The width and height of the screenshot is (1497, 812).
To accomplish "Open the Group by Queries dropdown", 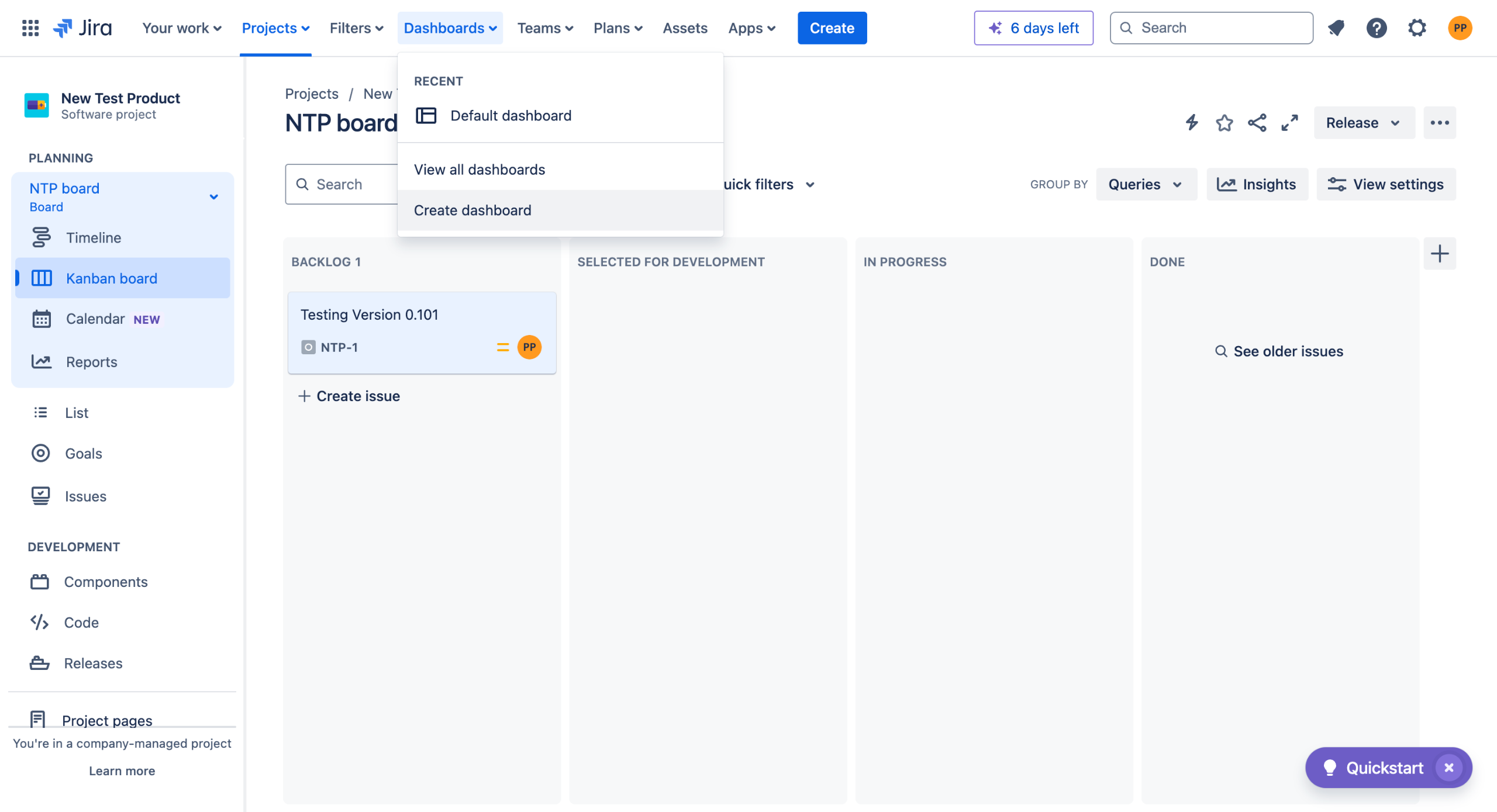I will point(1146,184).
